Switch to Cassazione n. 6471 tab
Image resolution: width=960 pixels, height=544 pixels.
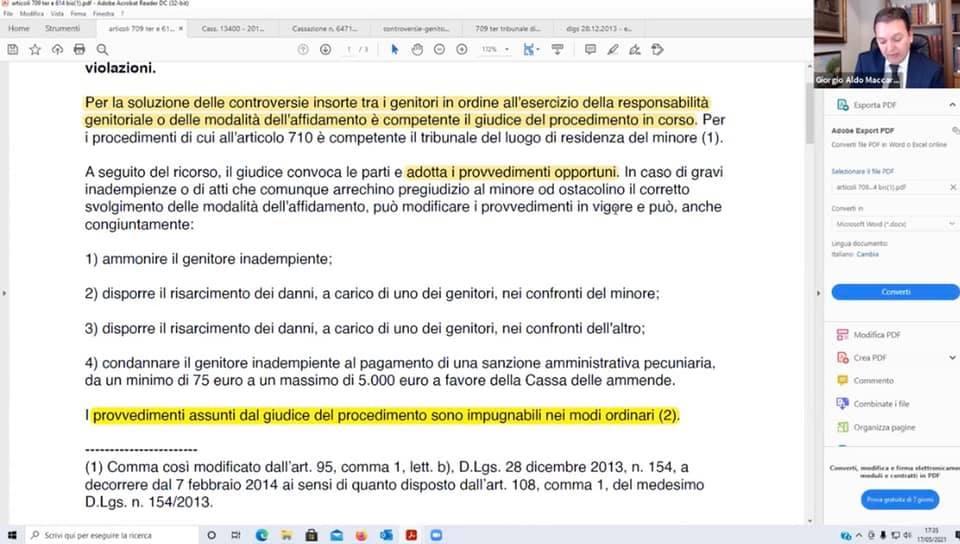coord(324,29)
